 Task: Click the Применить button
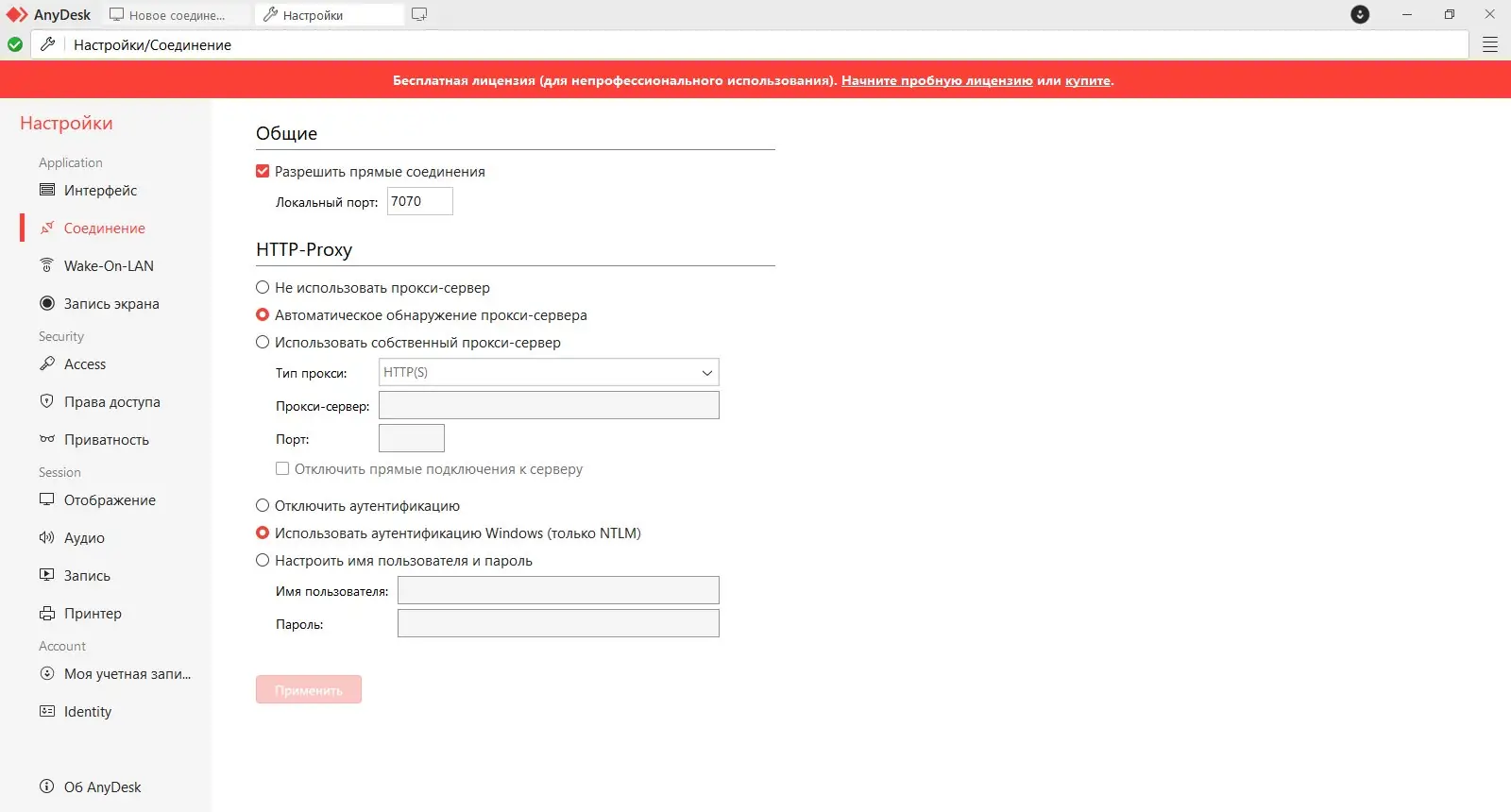[x=309, y=689]
